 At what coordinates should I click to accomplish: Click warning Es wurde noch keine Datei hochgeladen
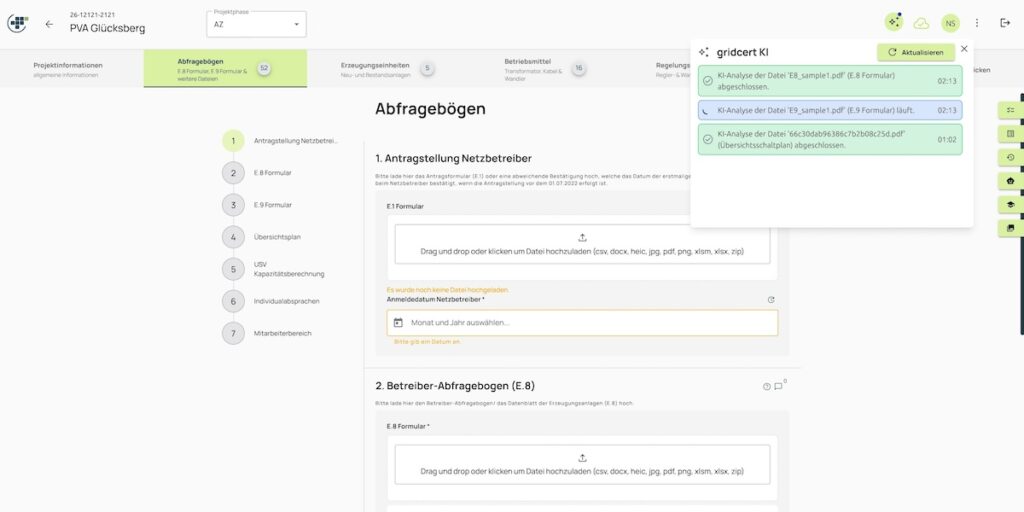coord(447,289)
